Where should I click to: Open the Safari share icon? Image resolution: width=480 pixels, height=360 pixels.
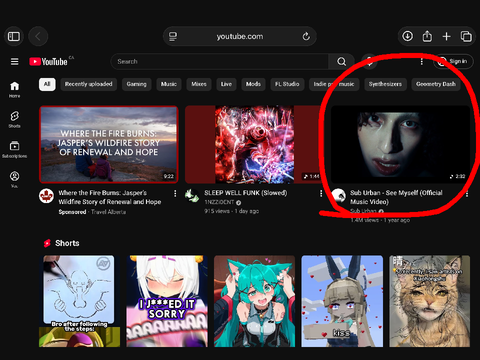click(x=427, y=36)
